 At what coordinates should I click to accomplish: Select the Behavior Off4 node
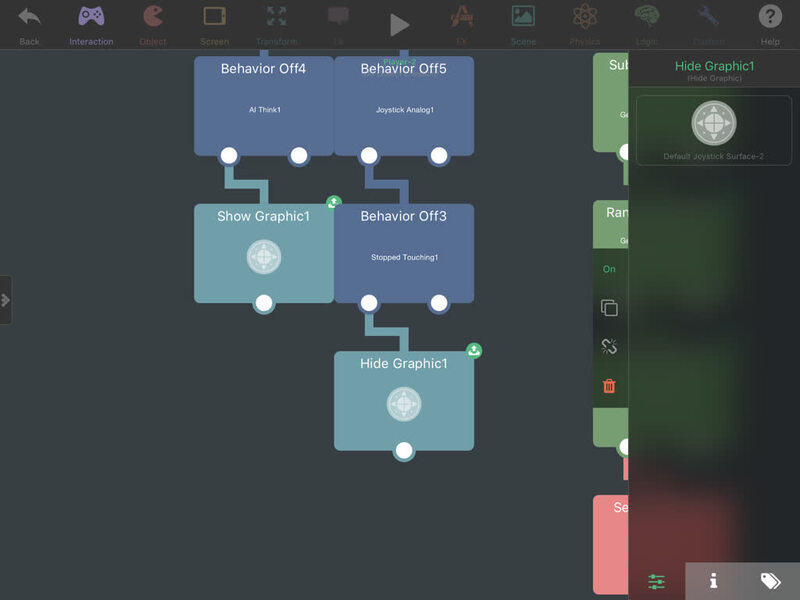point(264,106)
